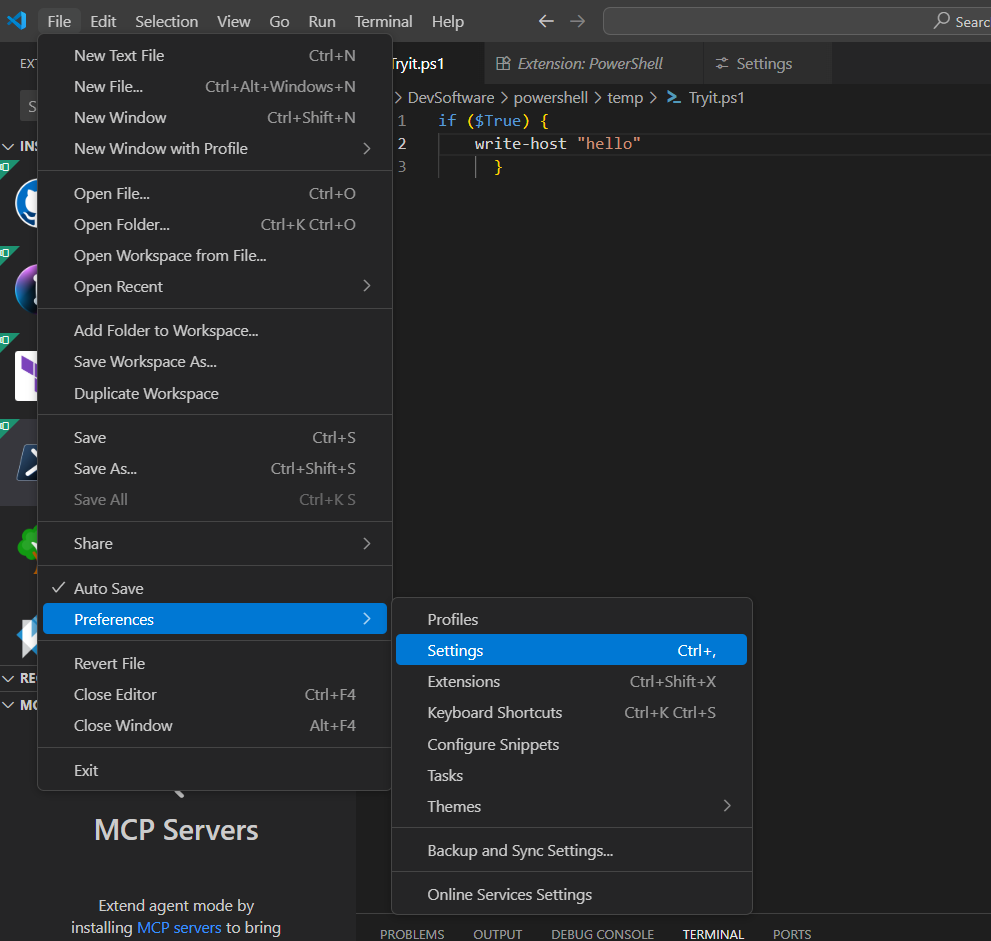Image resolution: width=991 pixels, height=941 pixels.
Task: Select Settings from the Preferences submenu
Action: [455, 650]
